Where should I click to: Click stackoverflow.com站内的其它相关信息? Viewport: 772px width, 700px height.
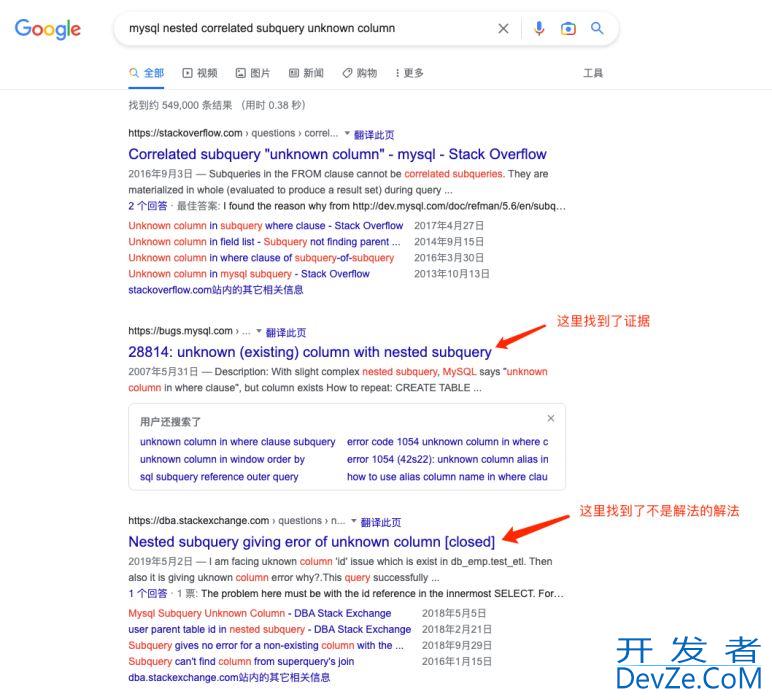tap(216, 290)
